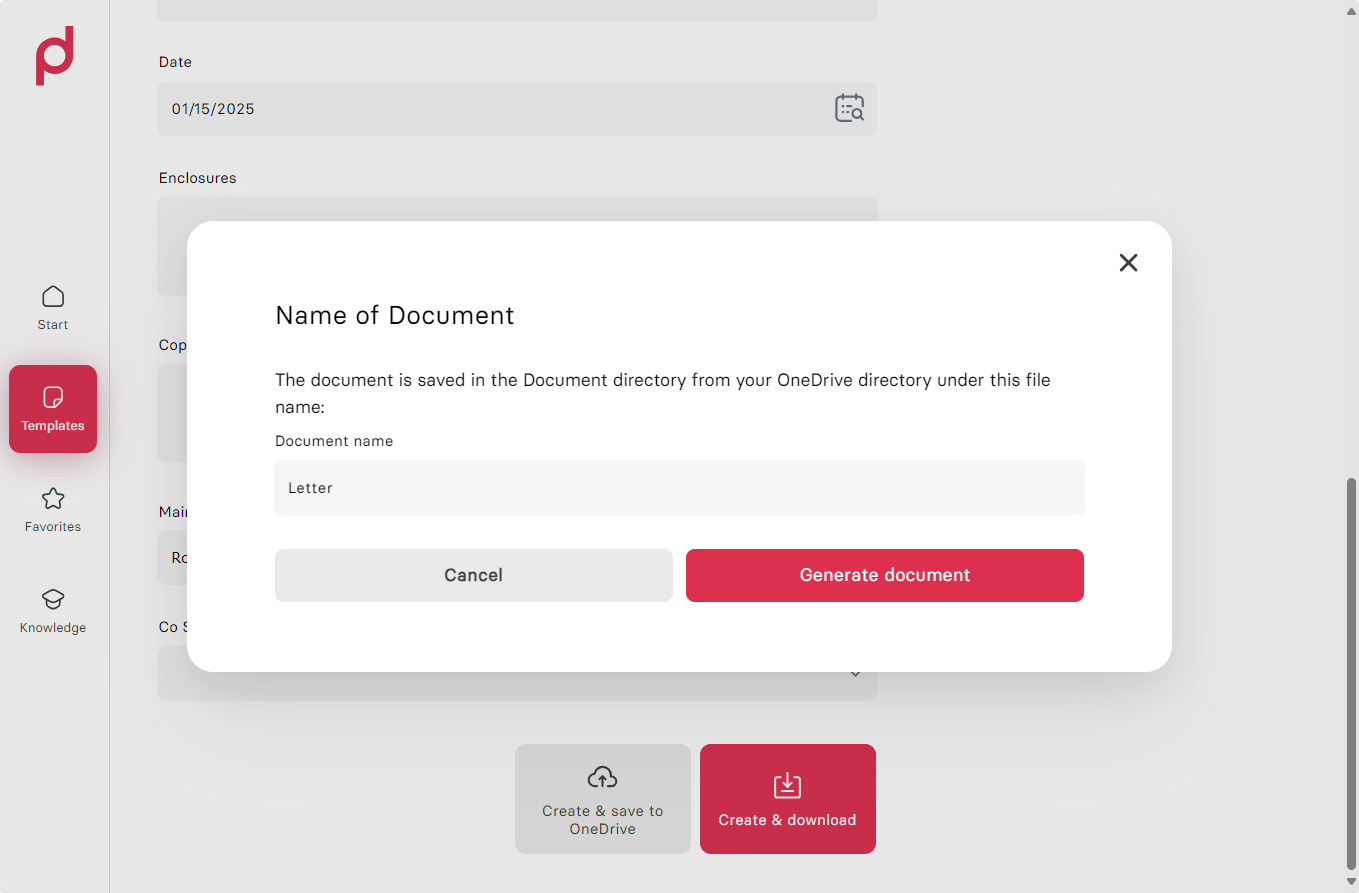Click Create & download
This screenshot has width=1359, height=893.
point(788,799)
